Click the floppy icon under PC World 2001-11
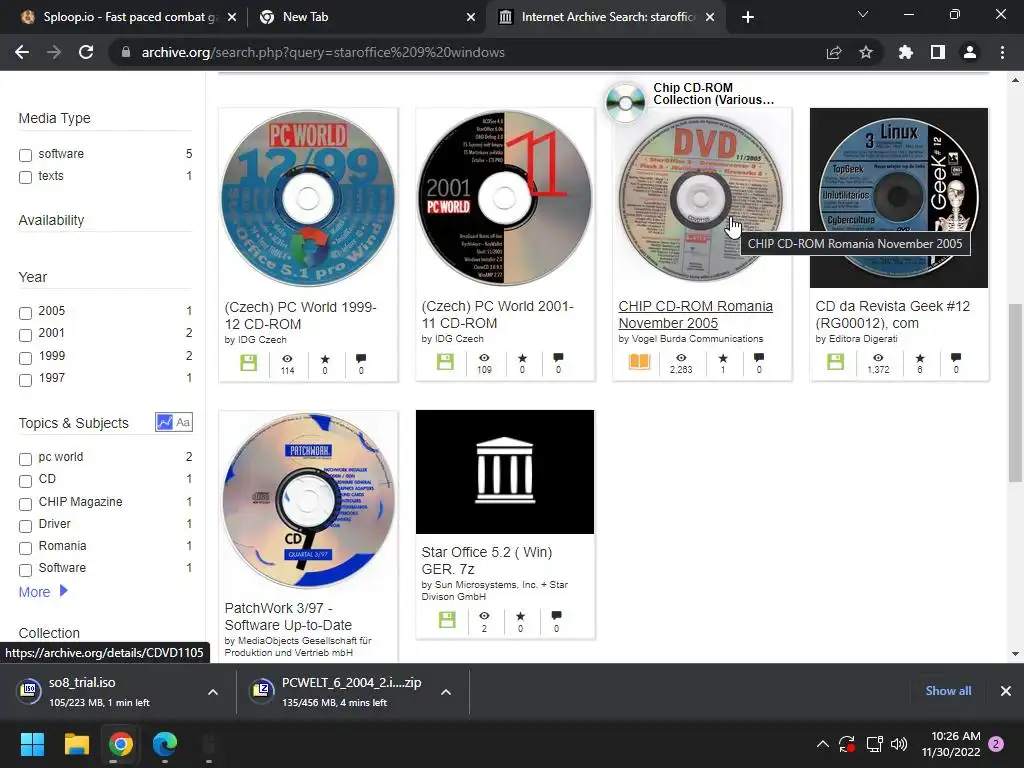Screen dimensions: 1024x768 coord(445,362)
